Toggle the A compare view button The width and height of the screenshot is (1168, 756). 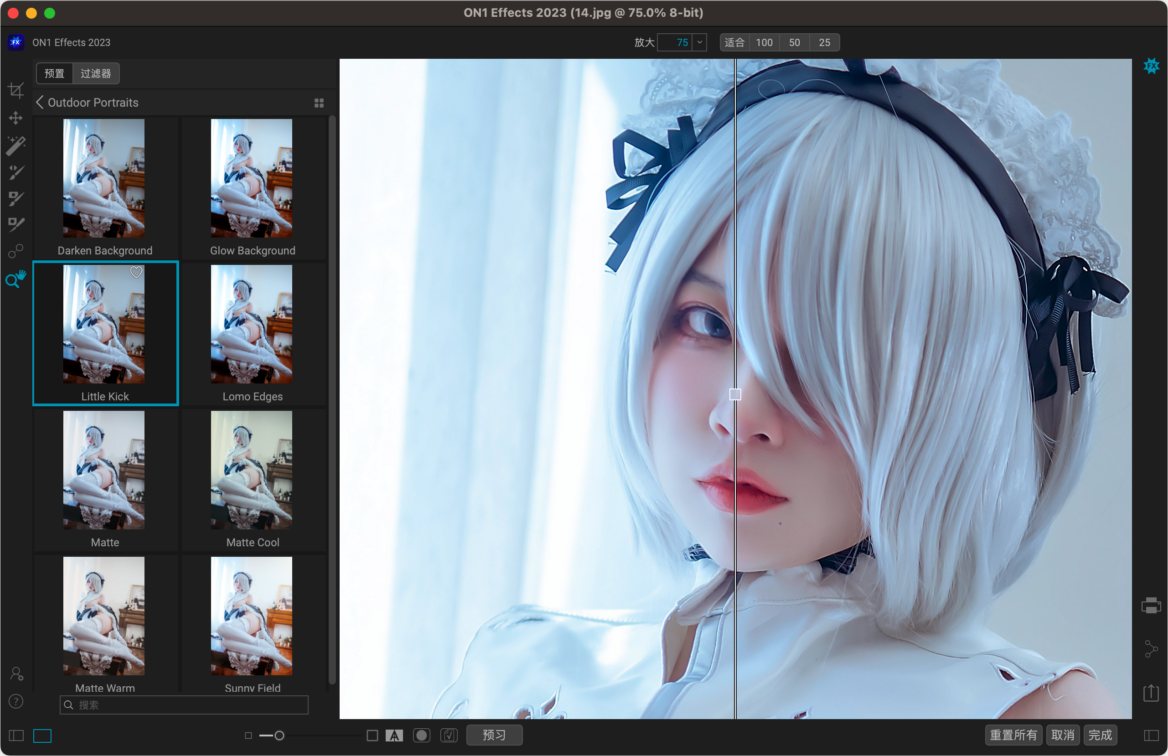[394, 736]
